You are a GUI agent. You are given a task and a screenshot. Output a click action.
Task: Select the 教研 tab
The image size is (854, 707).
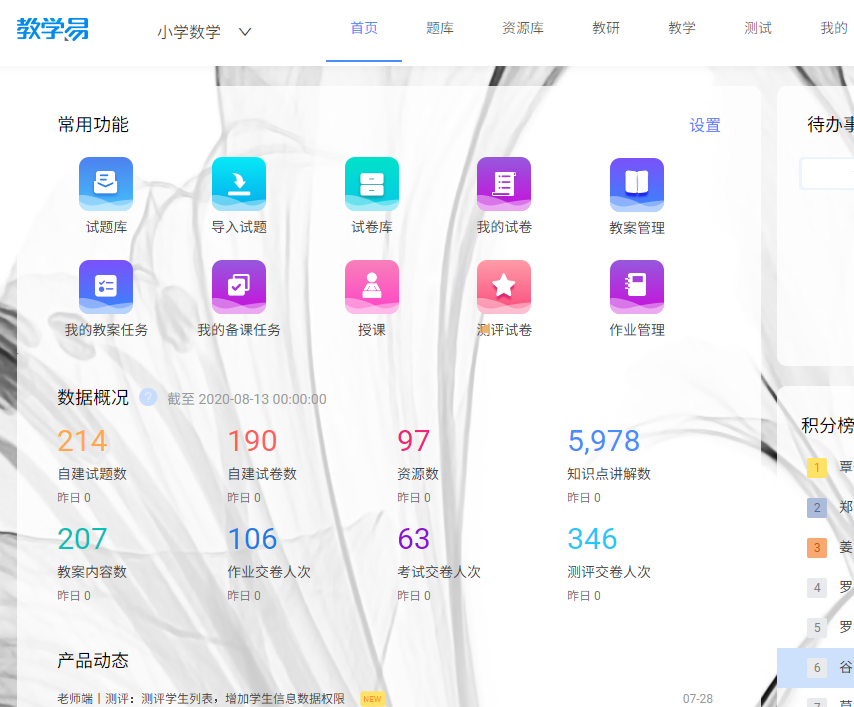[x=606, y=29]
